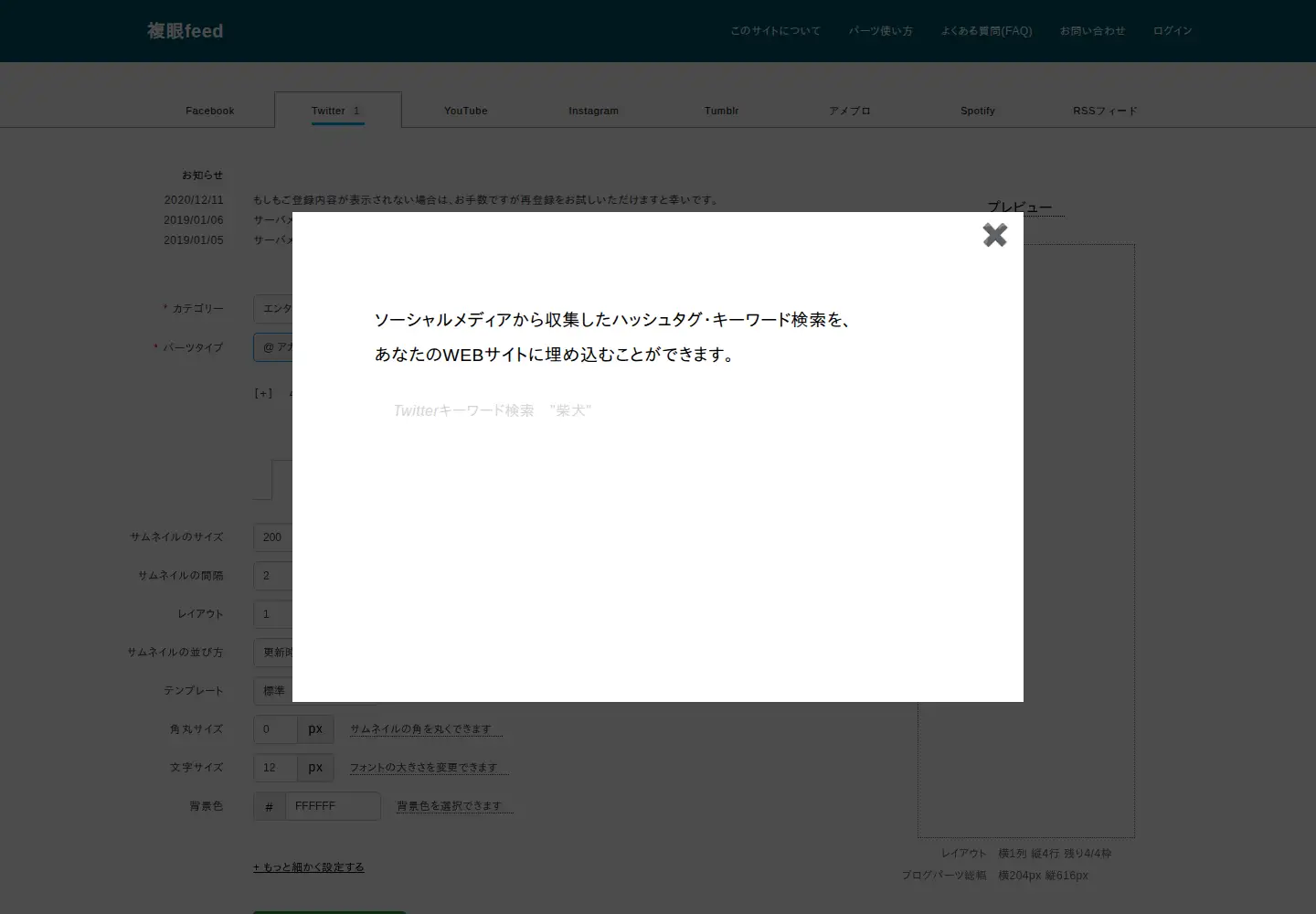Image resolution: width=1316 pixels, height=914 pixels.
Task: Click the 背景色 hex value field
Action: click(x=333, y=806)
